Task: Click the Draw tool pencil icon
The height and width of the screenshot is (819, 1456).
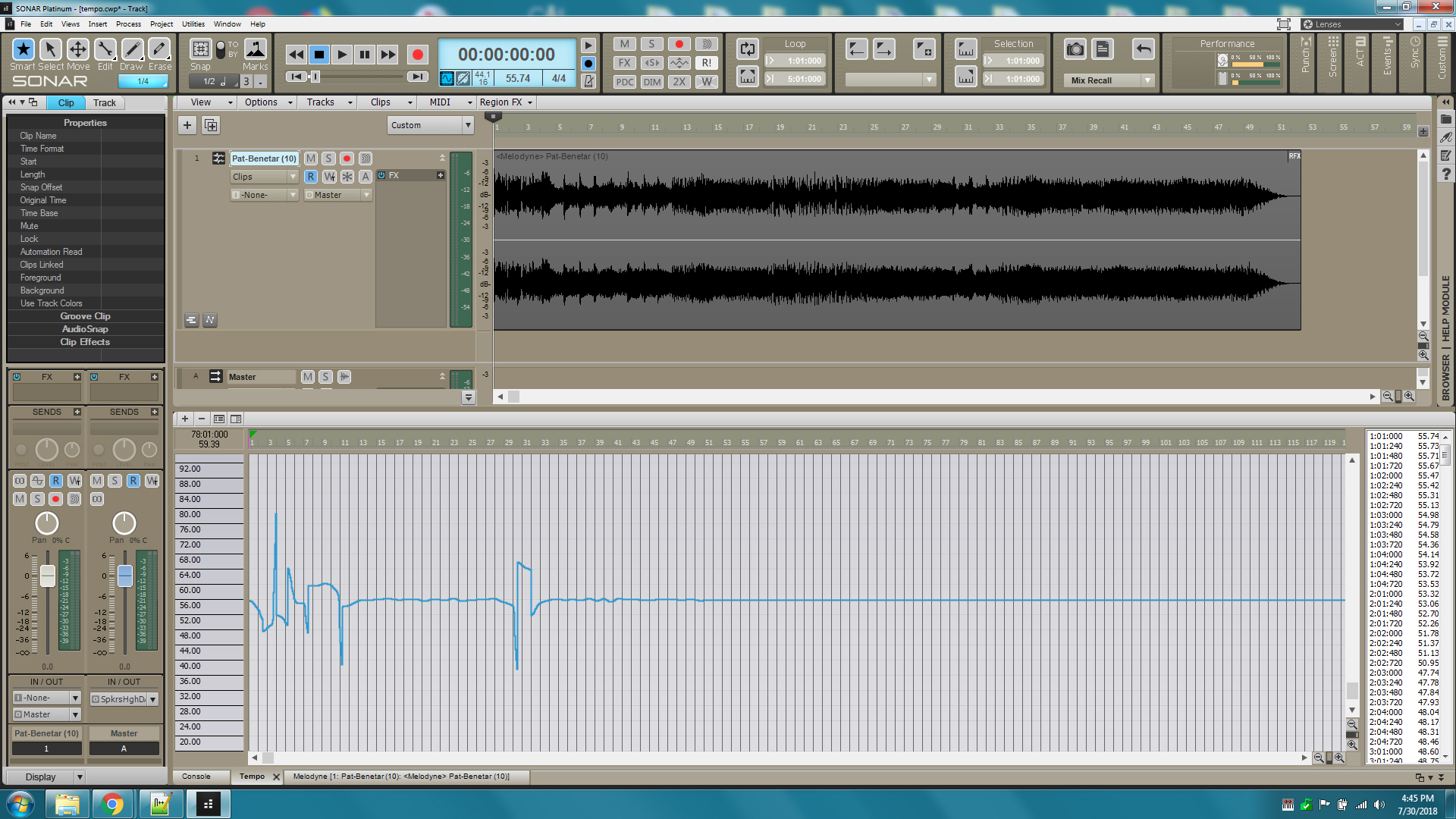Action: pyautogui.click(x=132, y=49)
